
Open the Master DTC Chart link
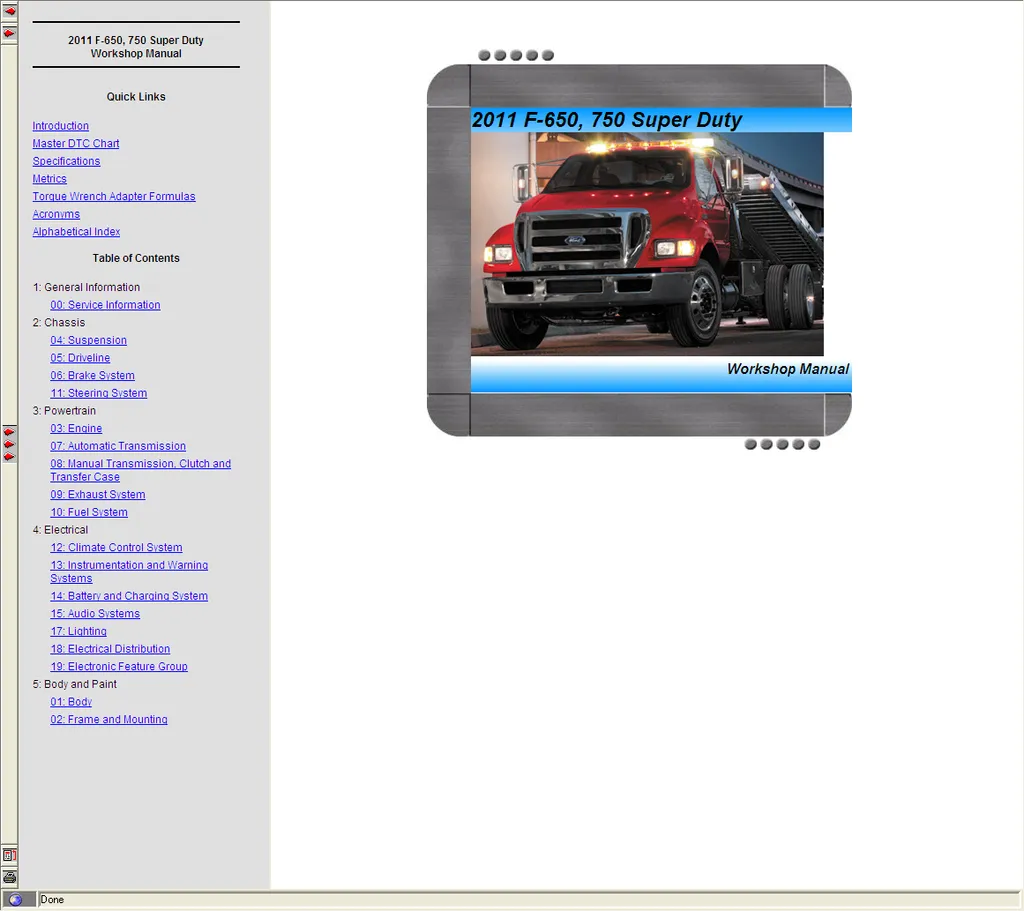(x=76, y=143)
